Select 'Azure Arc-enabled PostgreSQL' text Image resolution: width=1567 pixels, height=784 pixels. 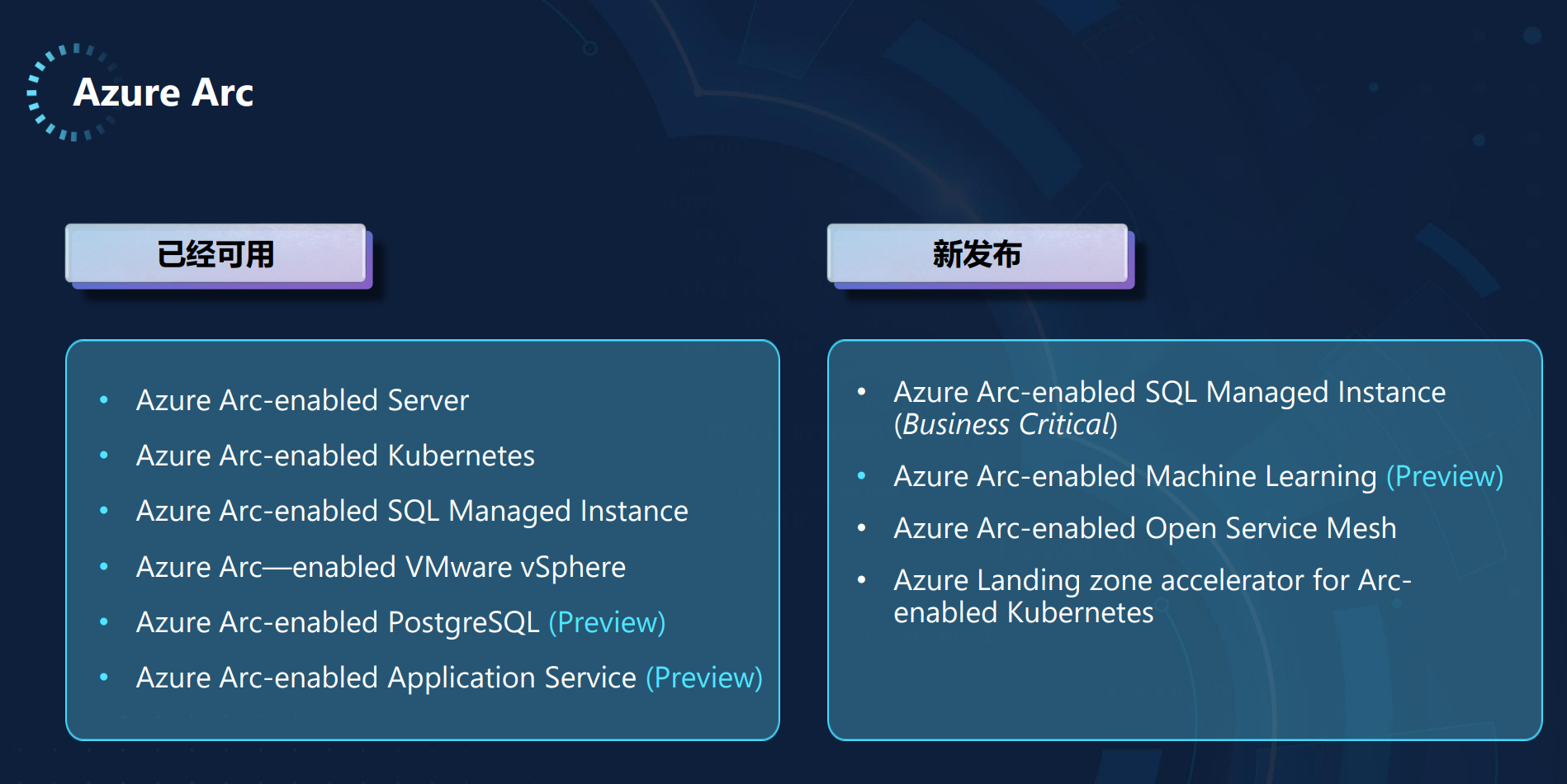tap(338, 622)
